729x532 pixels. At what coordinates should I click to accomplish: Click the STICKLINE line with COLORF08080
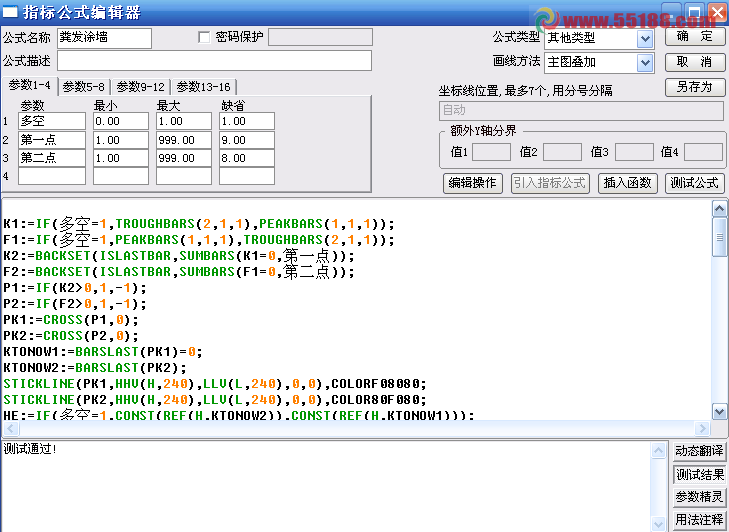coord(214,384)
